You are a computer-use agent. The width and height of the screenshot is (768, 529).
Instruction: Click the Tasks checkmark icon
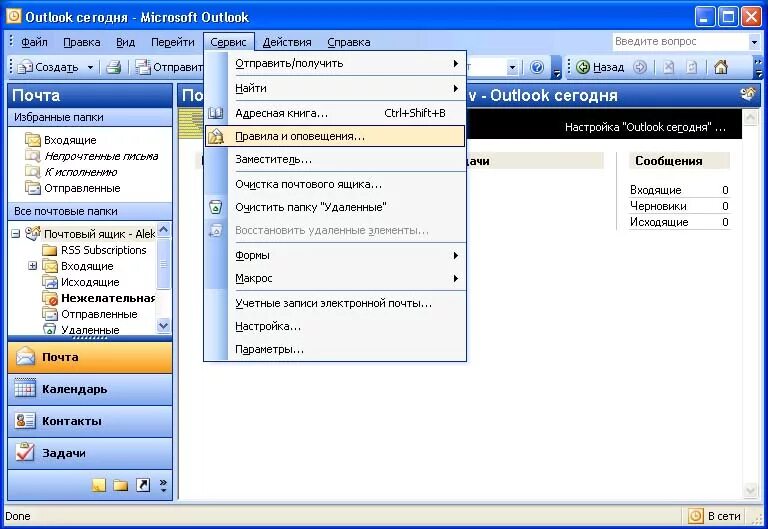25,452
